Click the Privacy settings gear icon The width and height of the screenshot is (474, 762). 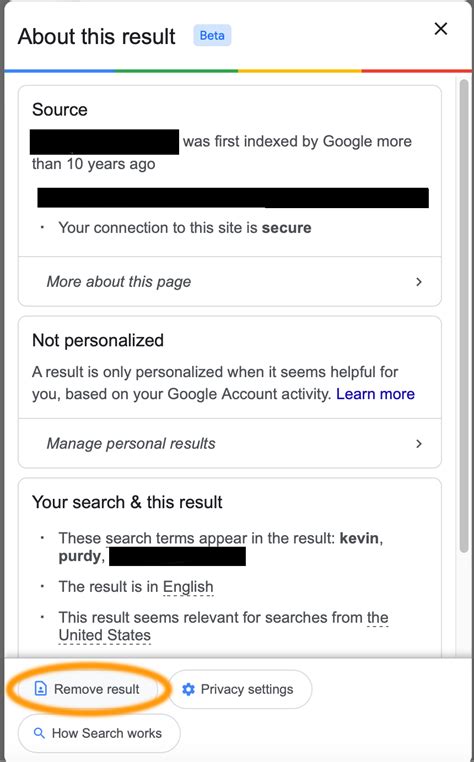[188, 689]
